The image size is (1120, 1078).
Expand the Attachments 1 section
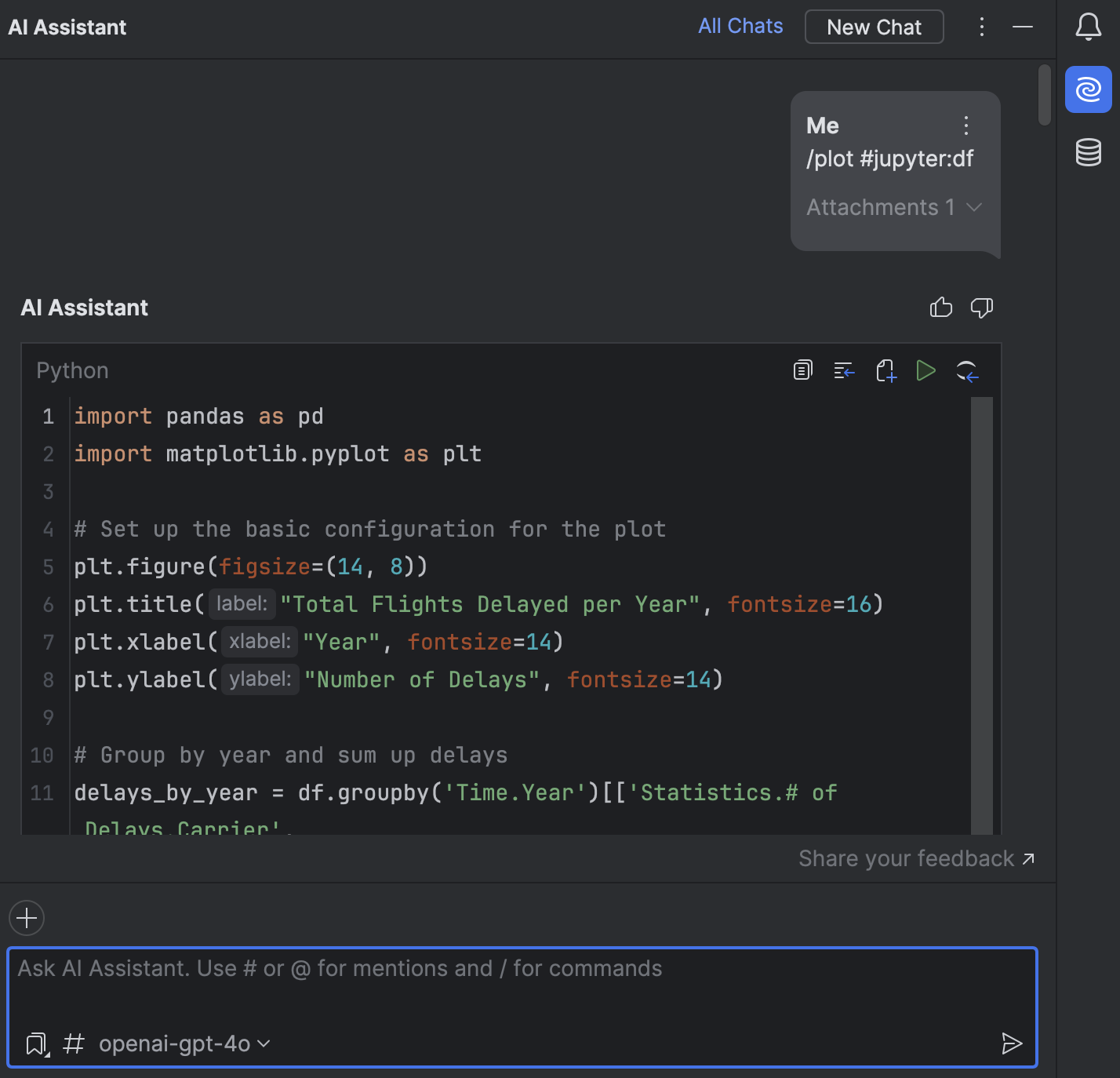tap(893, 207)
